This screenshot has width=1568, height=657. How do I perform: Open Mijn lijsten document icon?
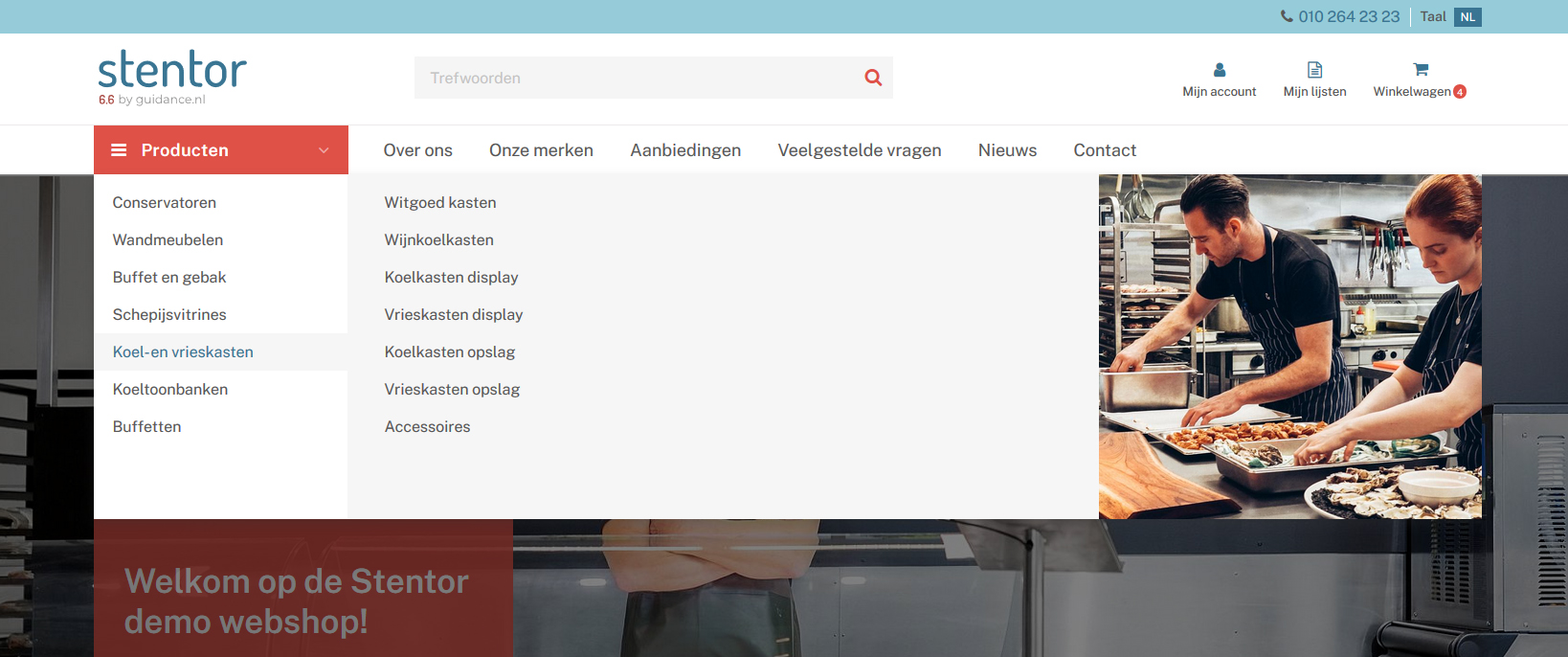click(x=1314, y=70)
